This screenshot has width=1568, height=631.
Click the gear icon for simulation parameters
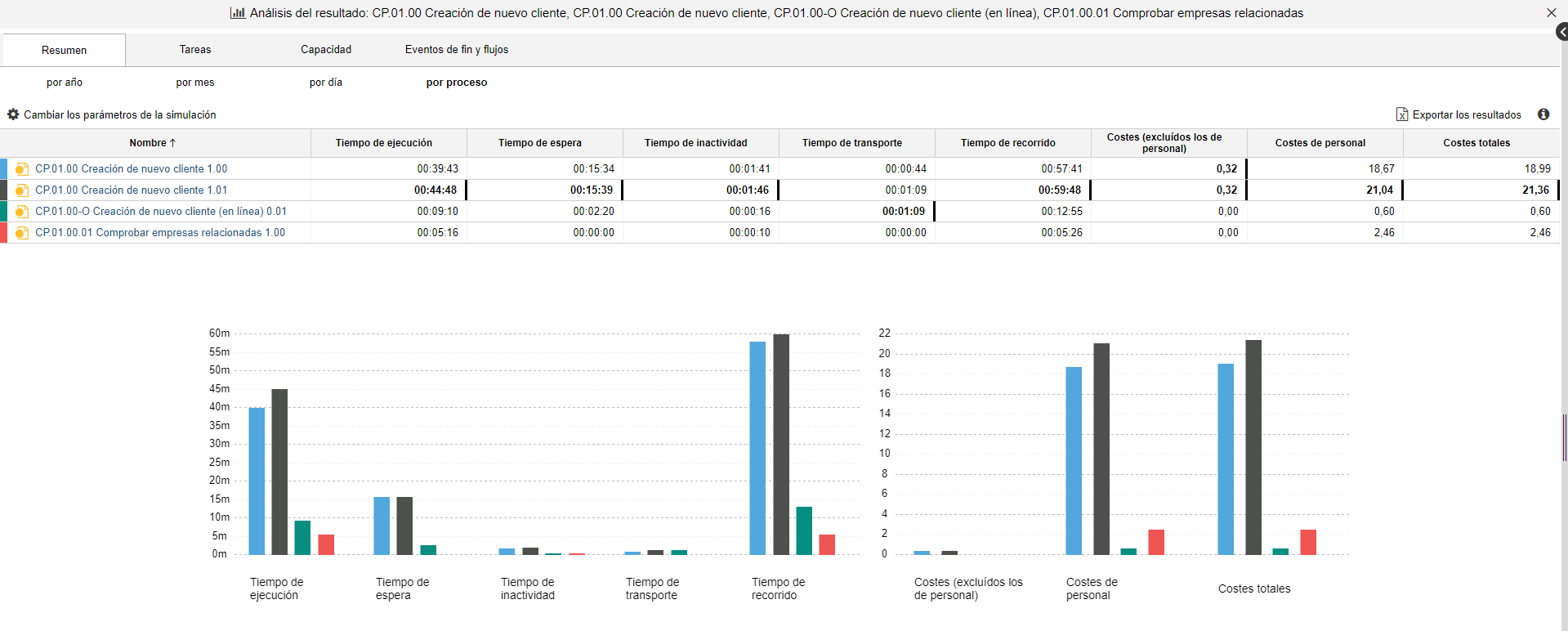tap(13, 114)
